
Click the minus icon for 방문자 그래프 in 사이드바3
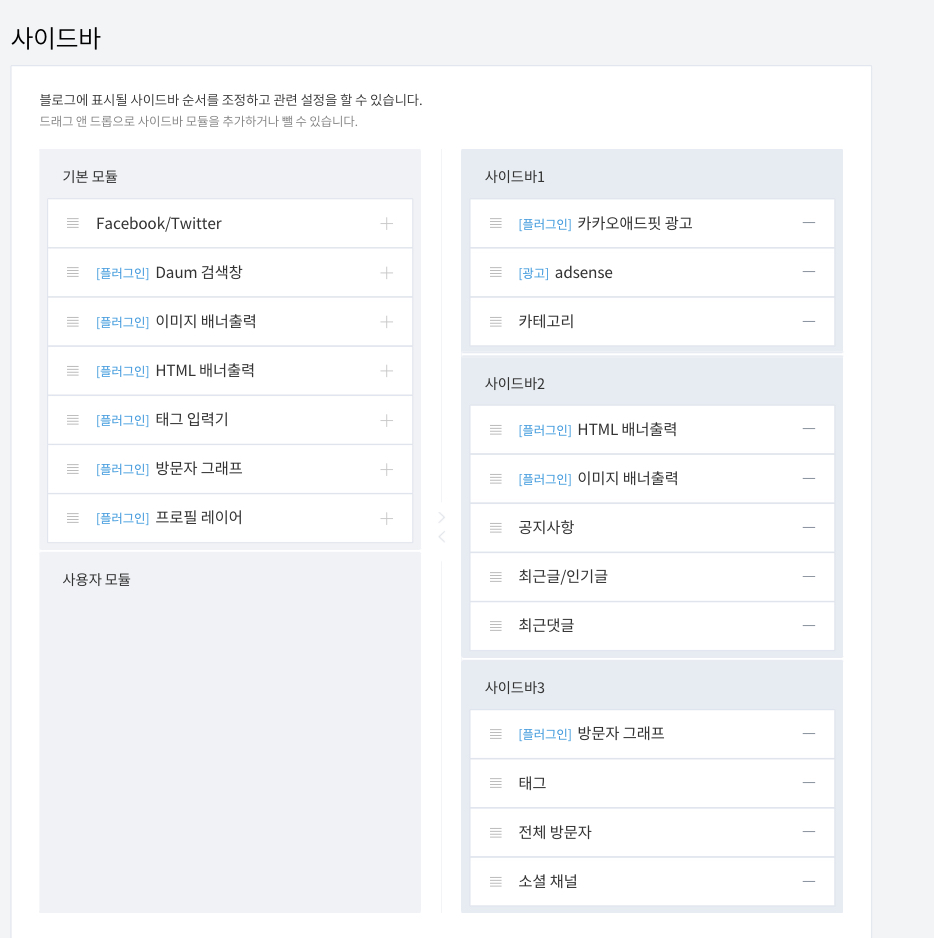click(x=809, y=733)
